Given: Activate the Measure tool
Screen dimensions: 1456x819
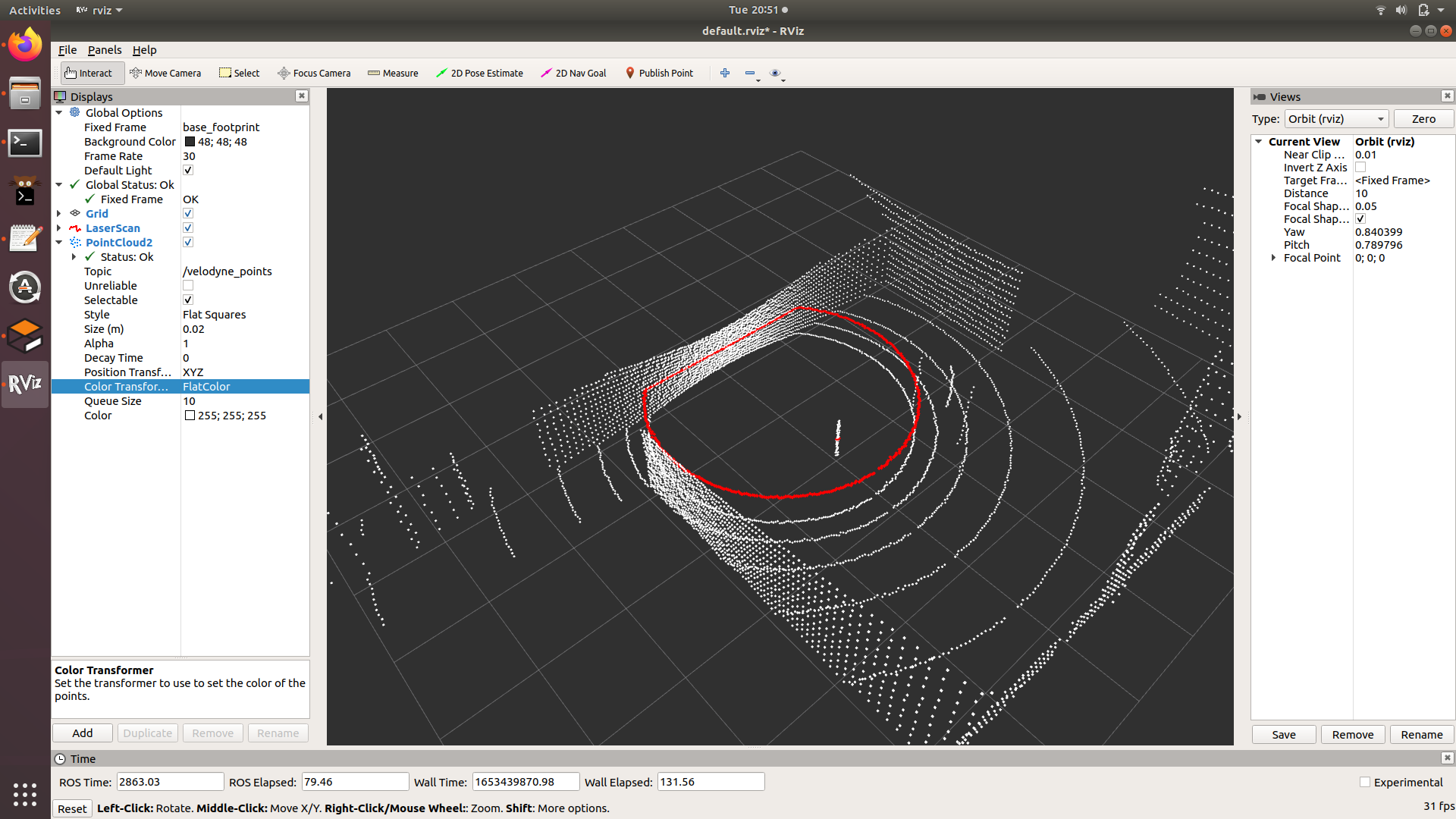Looking at the screenshot, I should click(x=392, y=73).
